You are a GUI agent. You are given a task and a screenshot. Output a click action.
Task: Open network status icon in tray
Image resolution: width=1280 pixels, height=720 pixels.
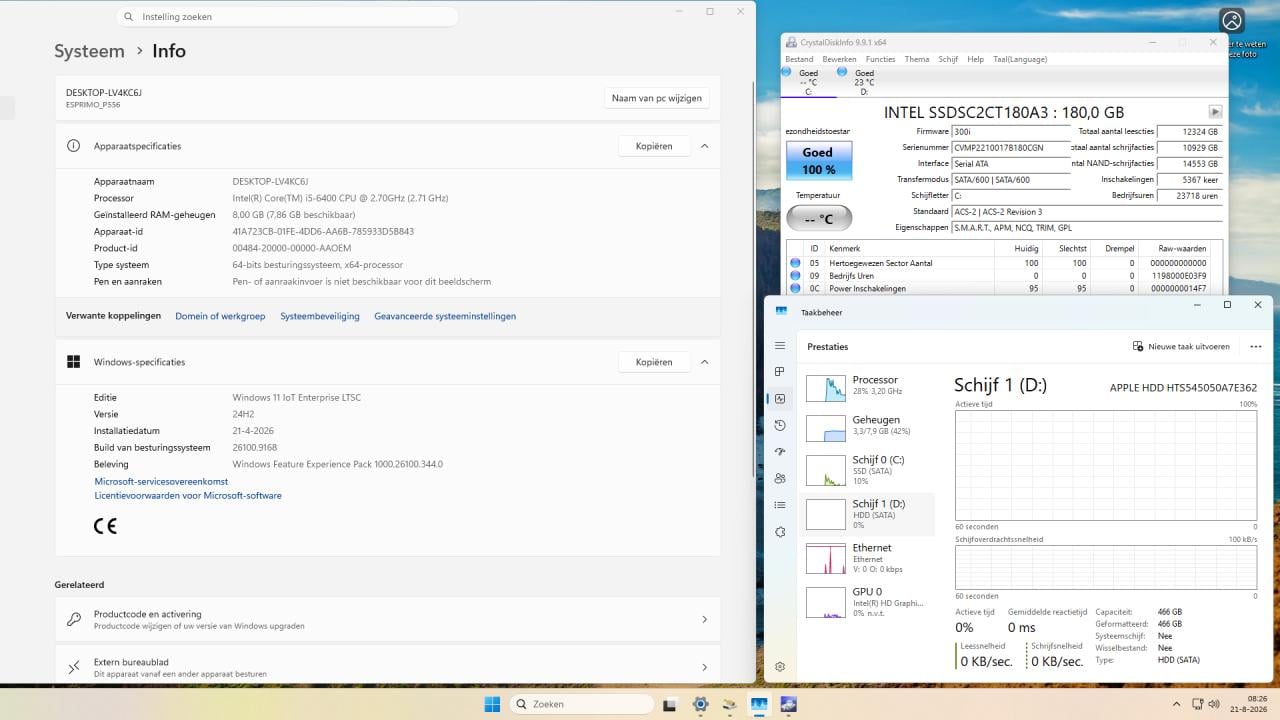pos(1198,704)
